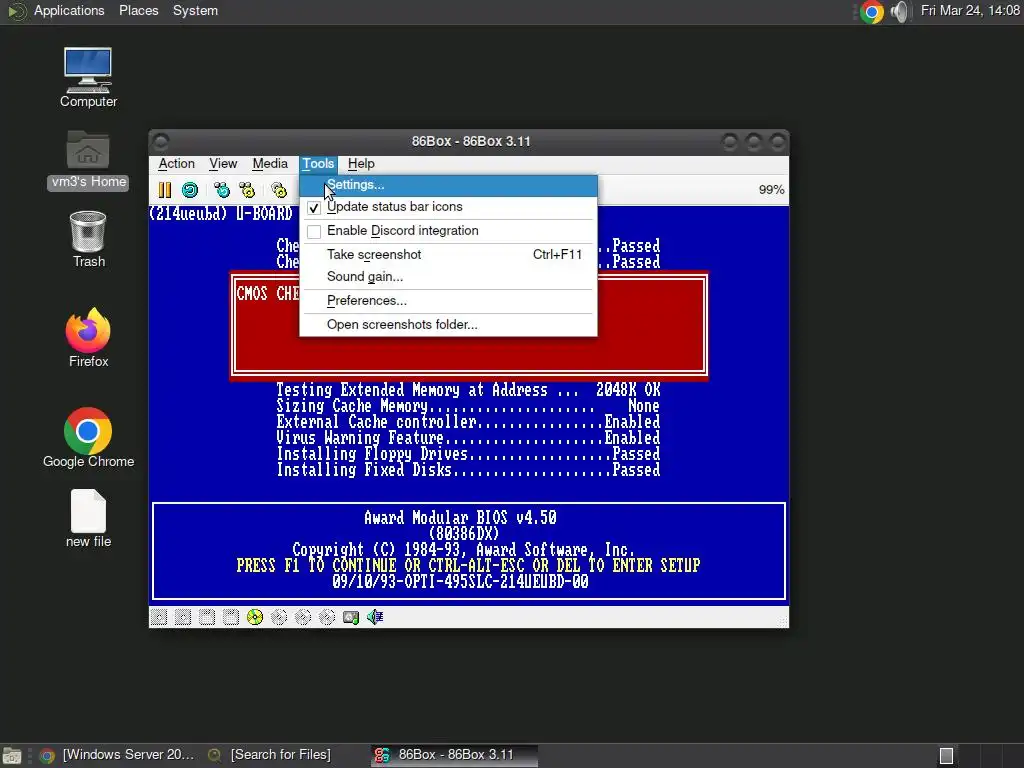1024x768 pixels.
Task: Click the green CD-ROM disc status icon
Action: click(255, 617)
